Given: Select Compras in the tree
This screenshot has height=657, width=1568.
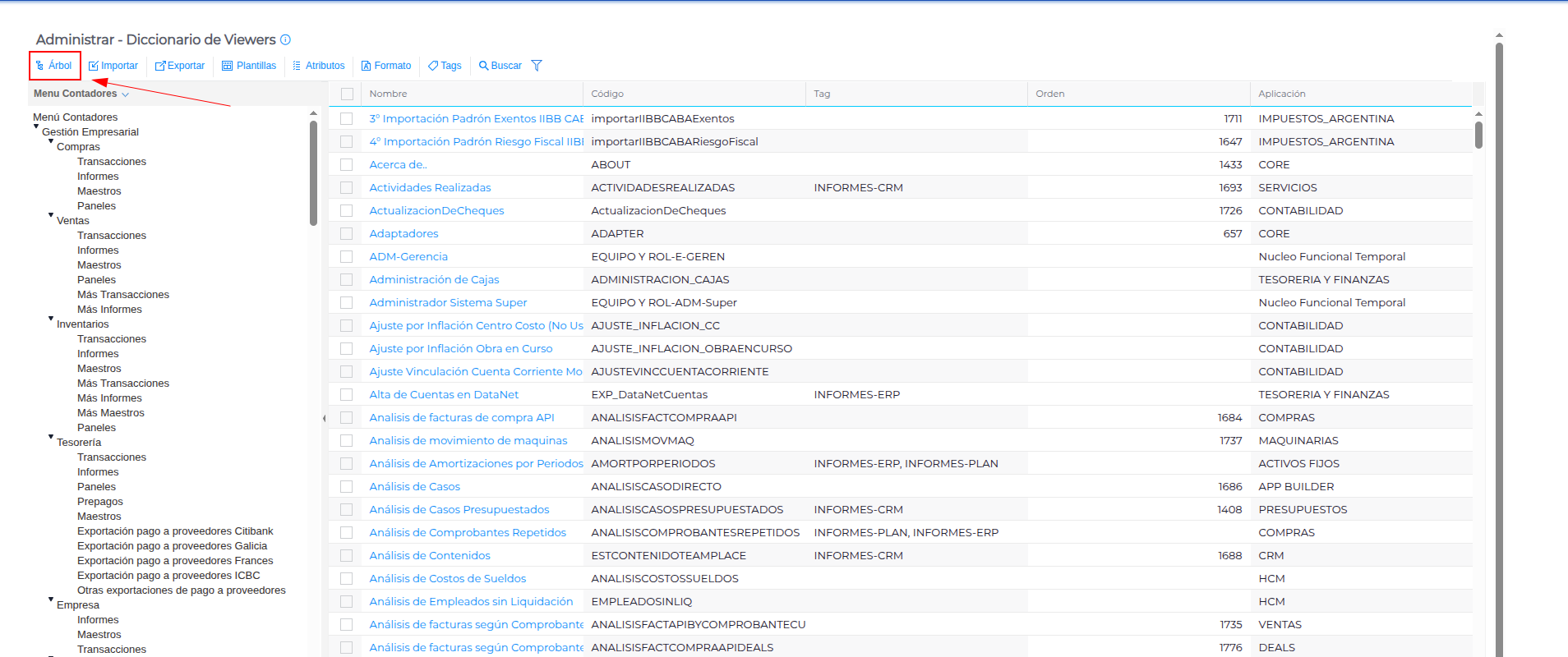Looking at the screenshot, I should tap(78, 147).
